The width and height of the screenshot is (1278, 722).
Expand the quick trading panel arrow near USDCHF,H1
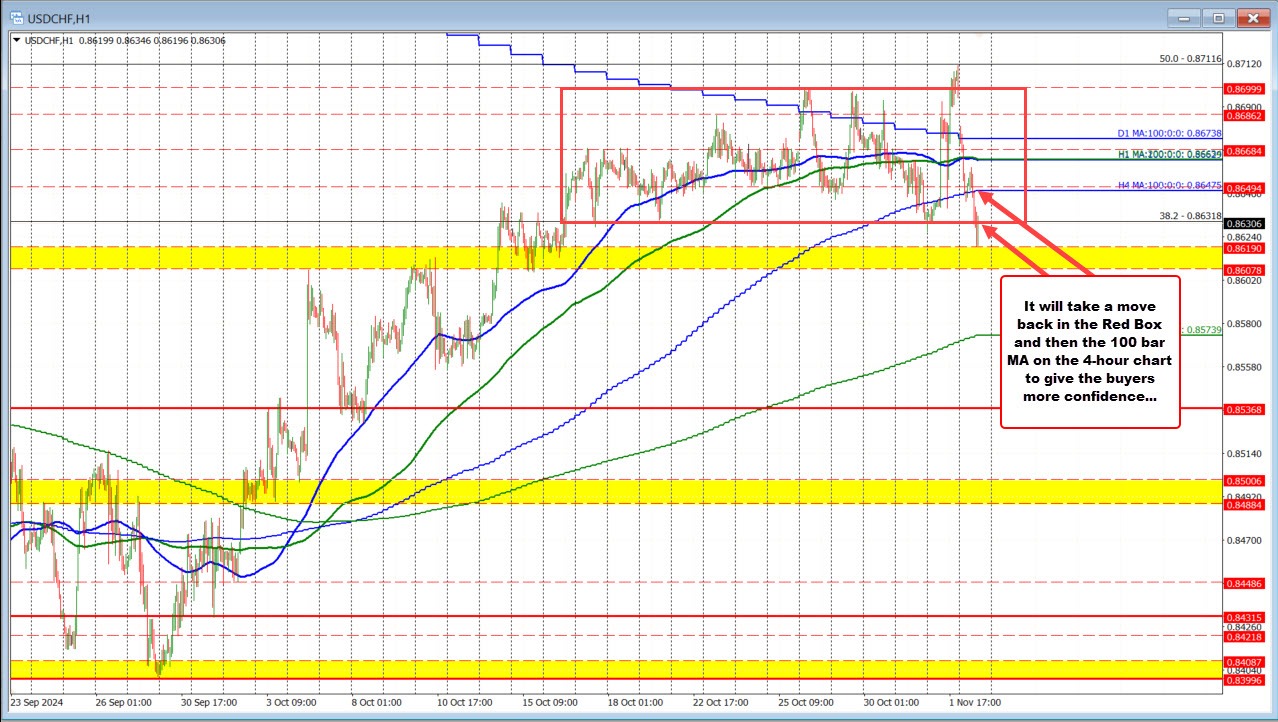coord(16,41)
